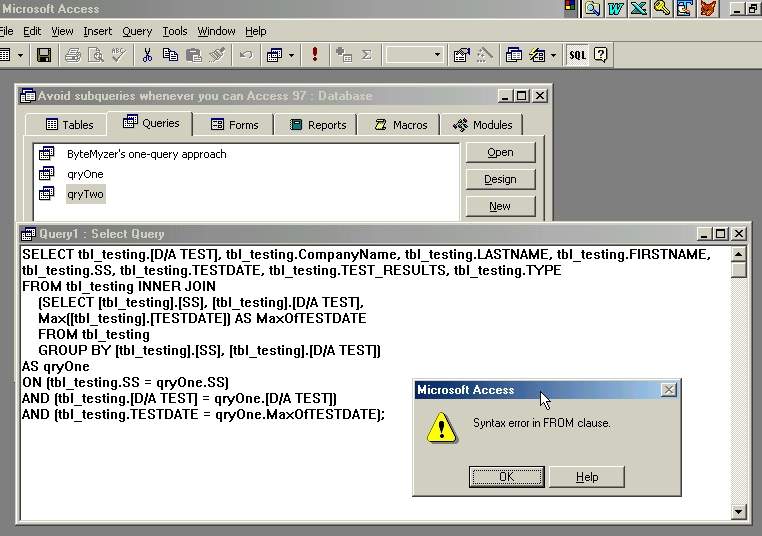This screenshot has height=536, width=762.
Task: Switch to the Macros tab
Action: pos(400,125)
